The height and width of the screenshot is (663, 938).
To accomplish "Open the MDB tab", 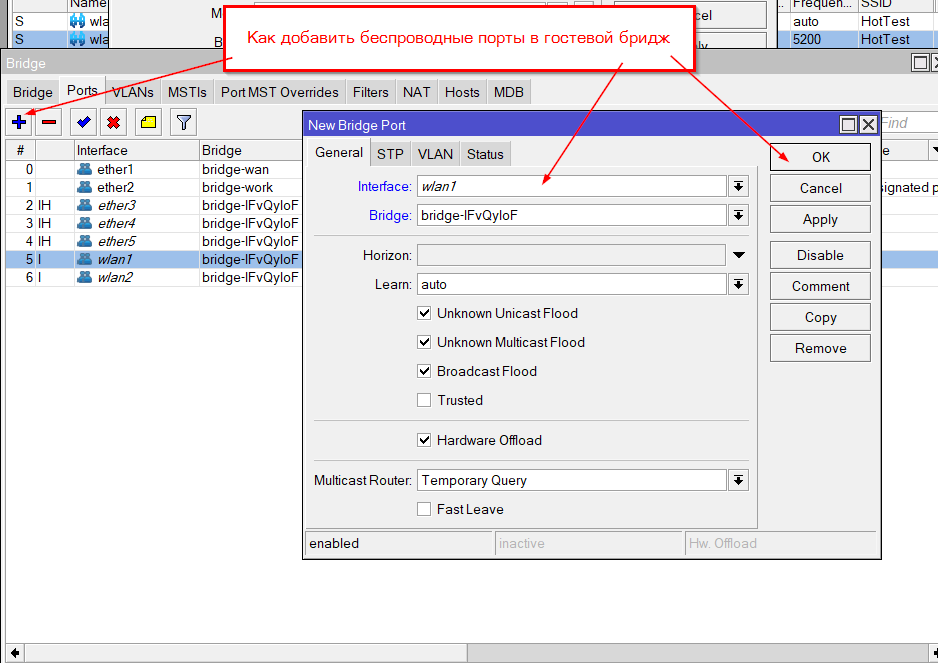I will click(x=508, y=92).
